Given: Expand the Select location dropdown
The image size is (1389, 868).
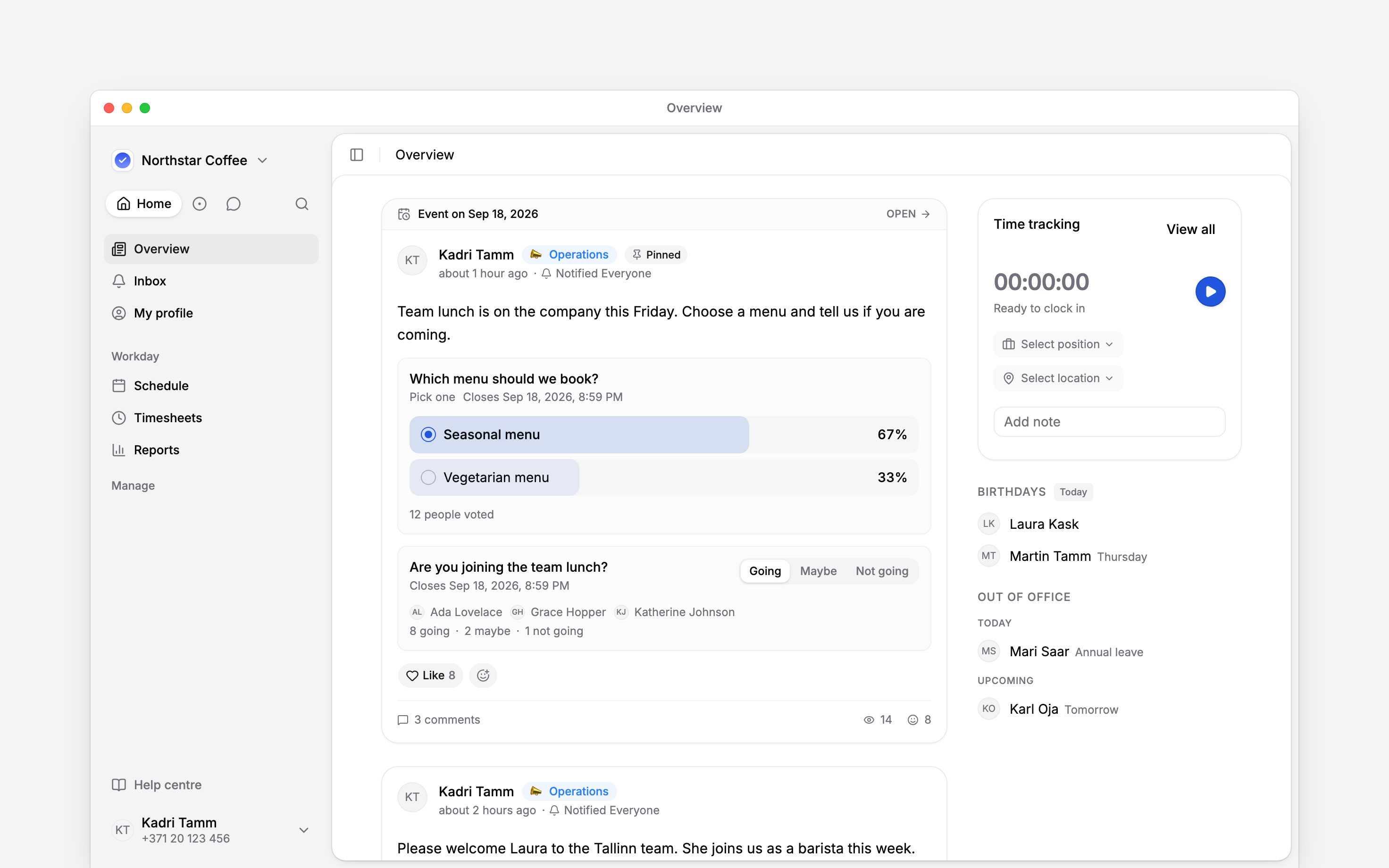Looking at the screenshot, I should coord(1058,378).
